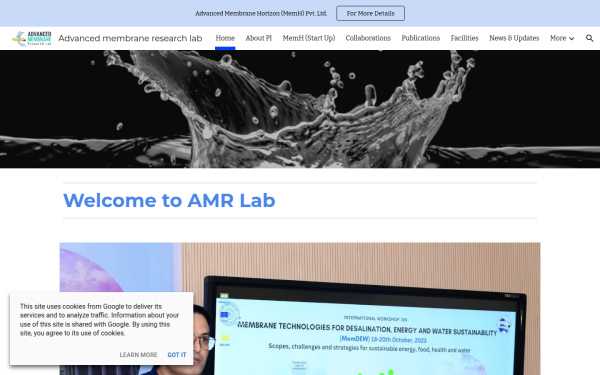Navigate to Collaborations

click(x=368, y=38)
